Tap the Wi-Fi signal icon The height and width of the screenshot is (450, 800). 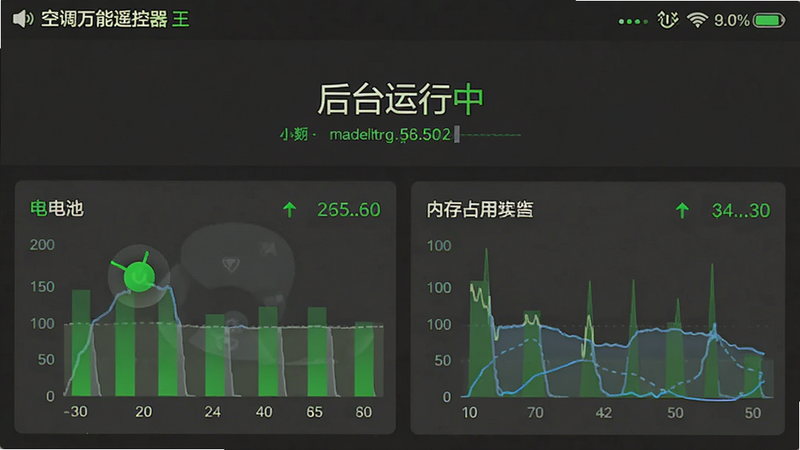coord(697,20)
